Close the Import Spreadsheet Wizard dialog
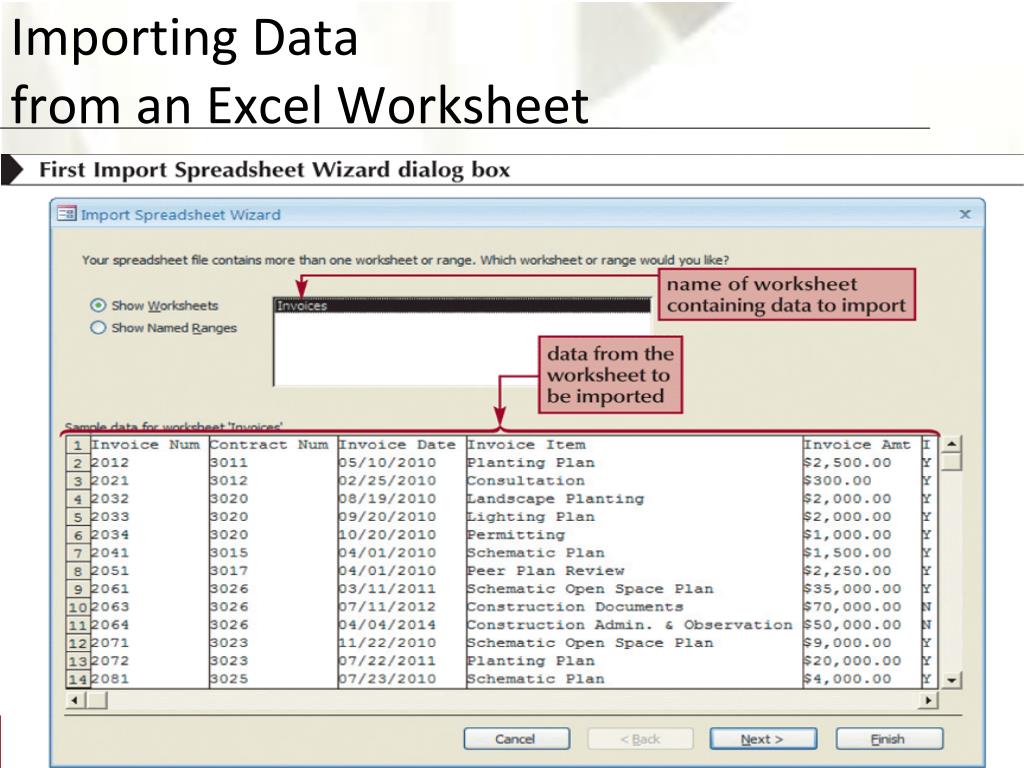This screenshot has width=1024, height=768. [965, 214]
